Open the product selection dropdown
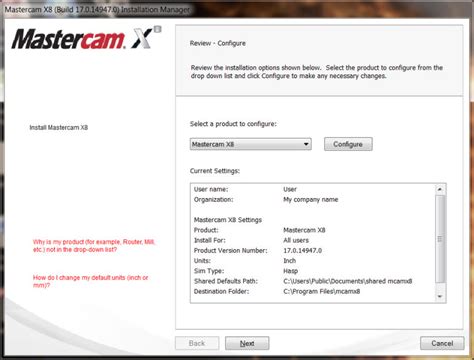The width and height of the screenshot is (474, 360). pos(251,144)
